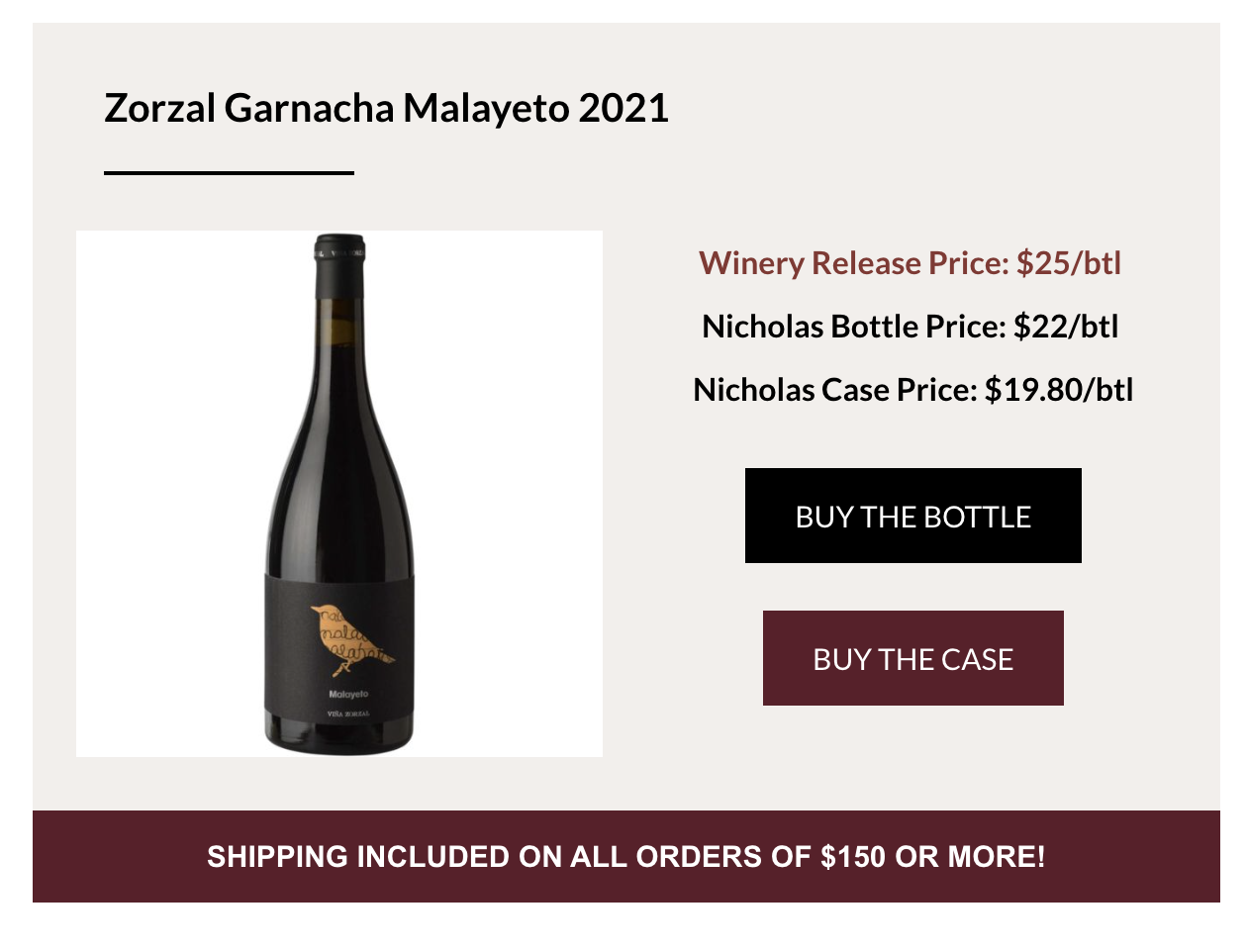
Task: Click the Viña Zorzal text on the label
Action: pyautogui.click(x=348, y=714)
